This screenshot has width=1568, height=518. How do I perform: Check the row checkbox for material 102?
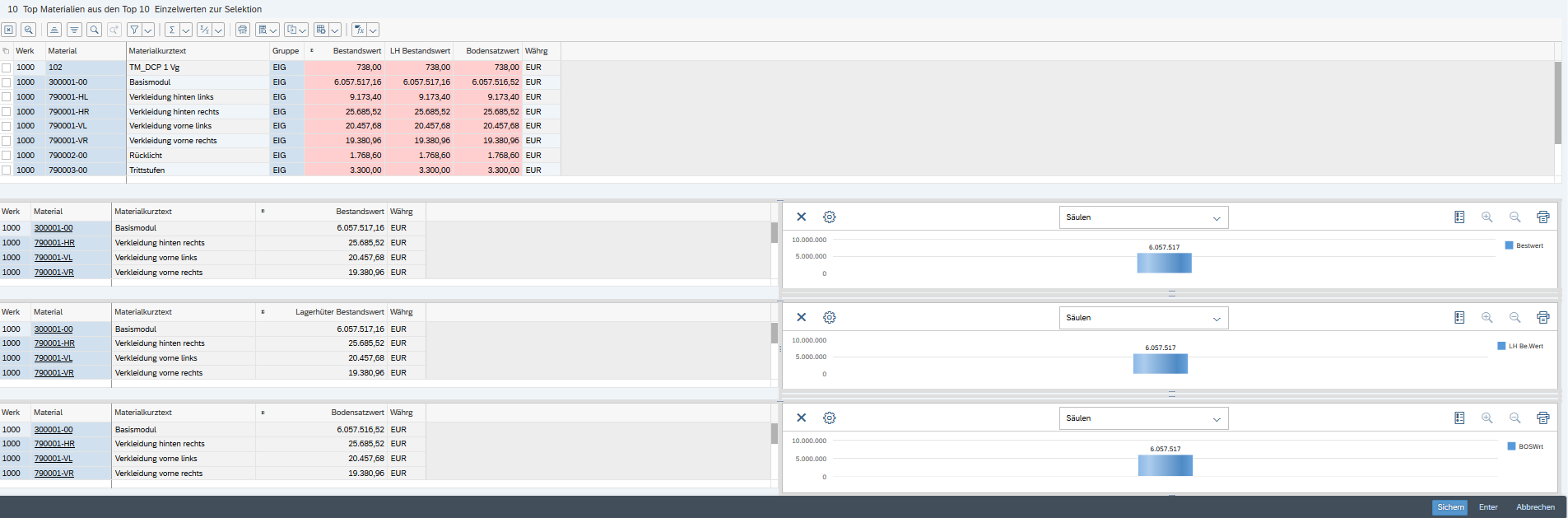coord(7,68)
